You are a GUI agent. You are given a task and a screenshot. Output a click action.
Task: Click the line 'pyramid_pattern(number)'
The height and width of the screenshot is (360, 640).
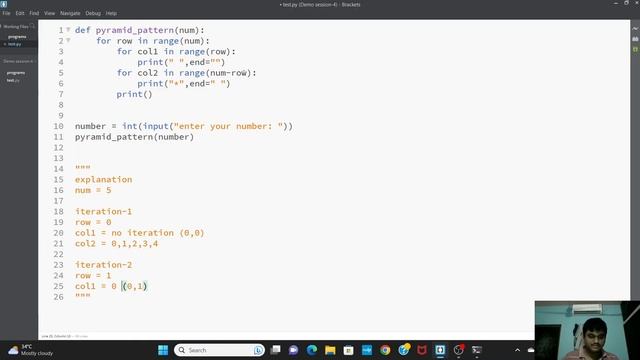(134, 137)
